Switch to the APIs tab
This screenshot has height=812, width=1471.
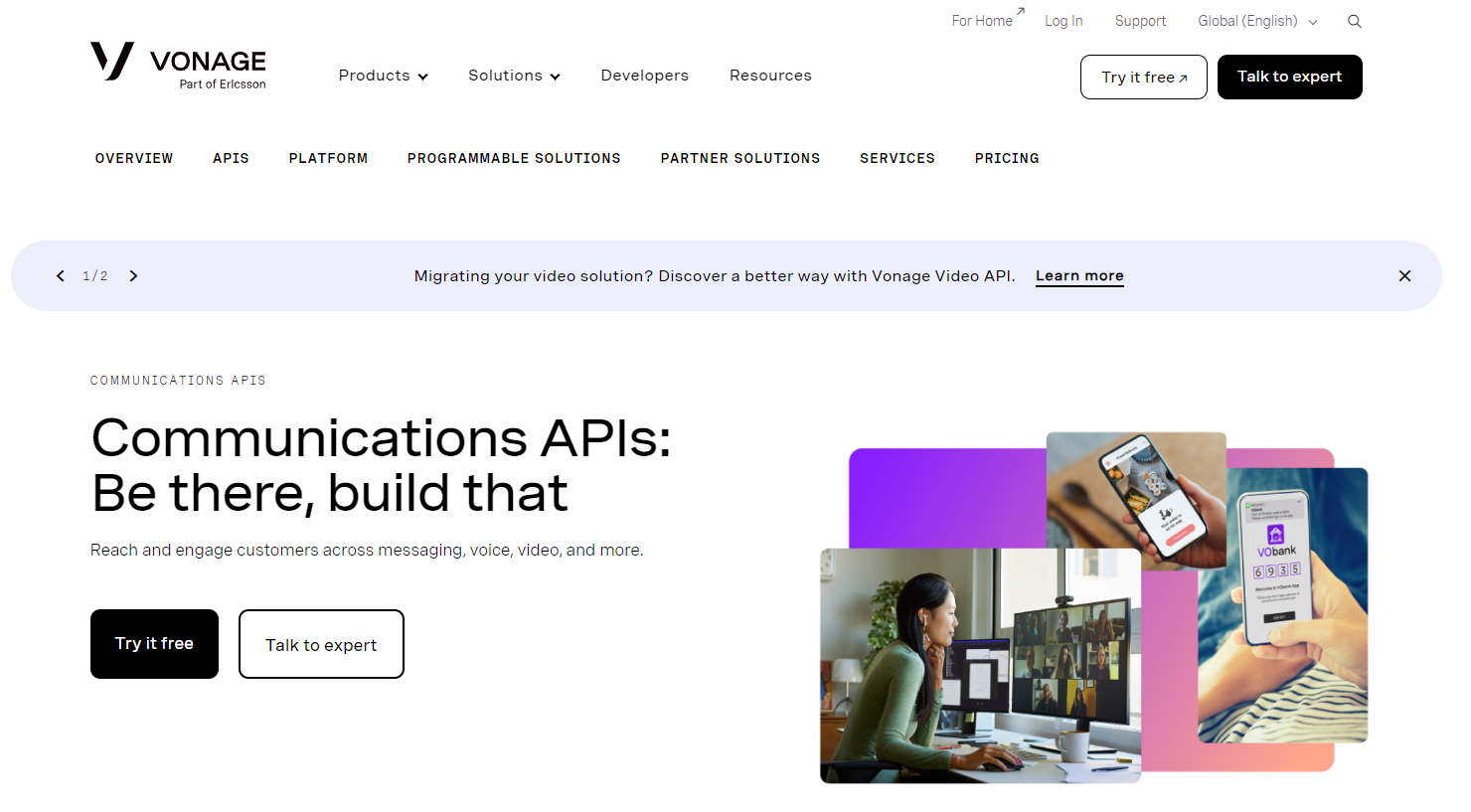point(231,158)
